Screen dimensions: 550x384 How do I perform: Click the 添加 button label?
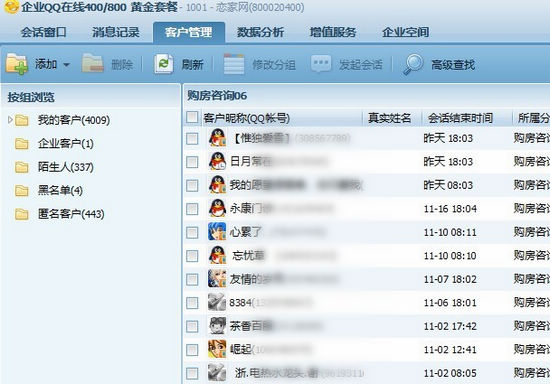point(46,64)
